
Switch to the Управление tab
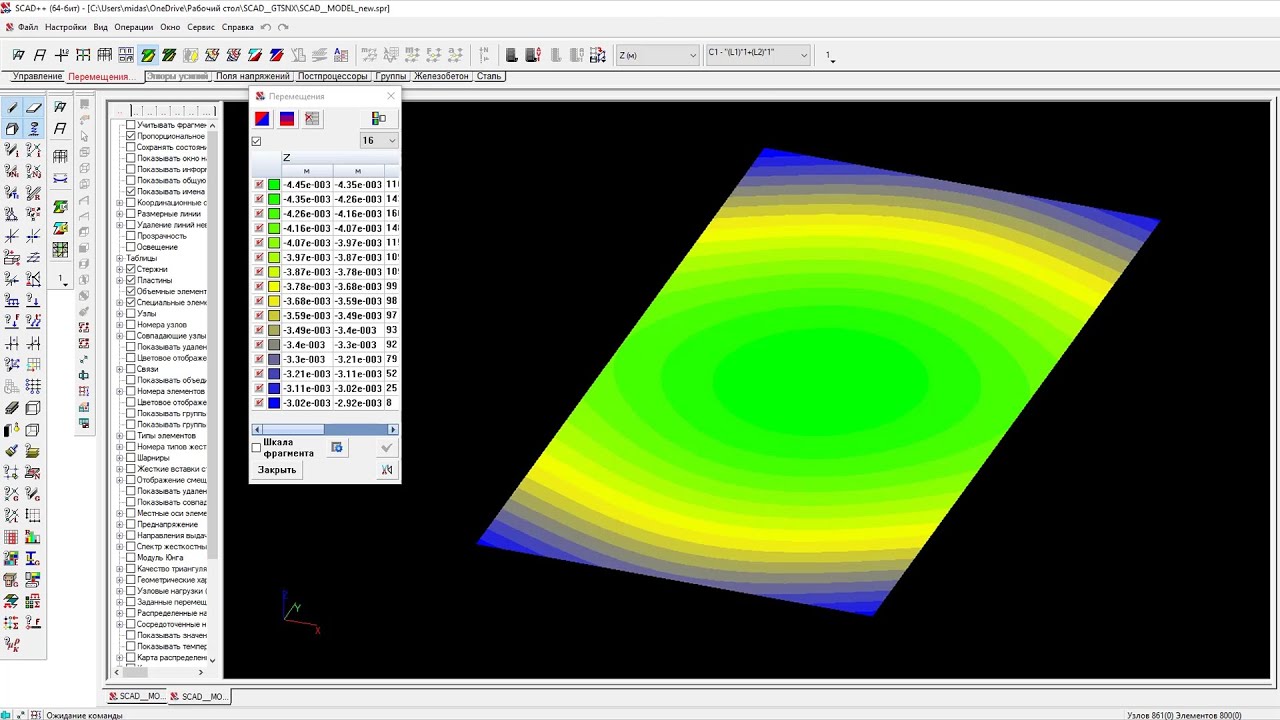tap(37, 76)
